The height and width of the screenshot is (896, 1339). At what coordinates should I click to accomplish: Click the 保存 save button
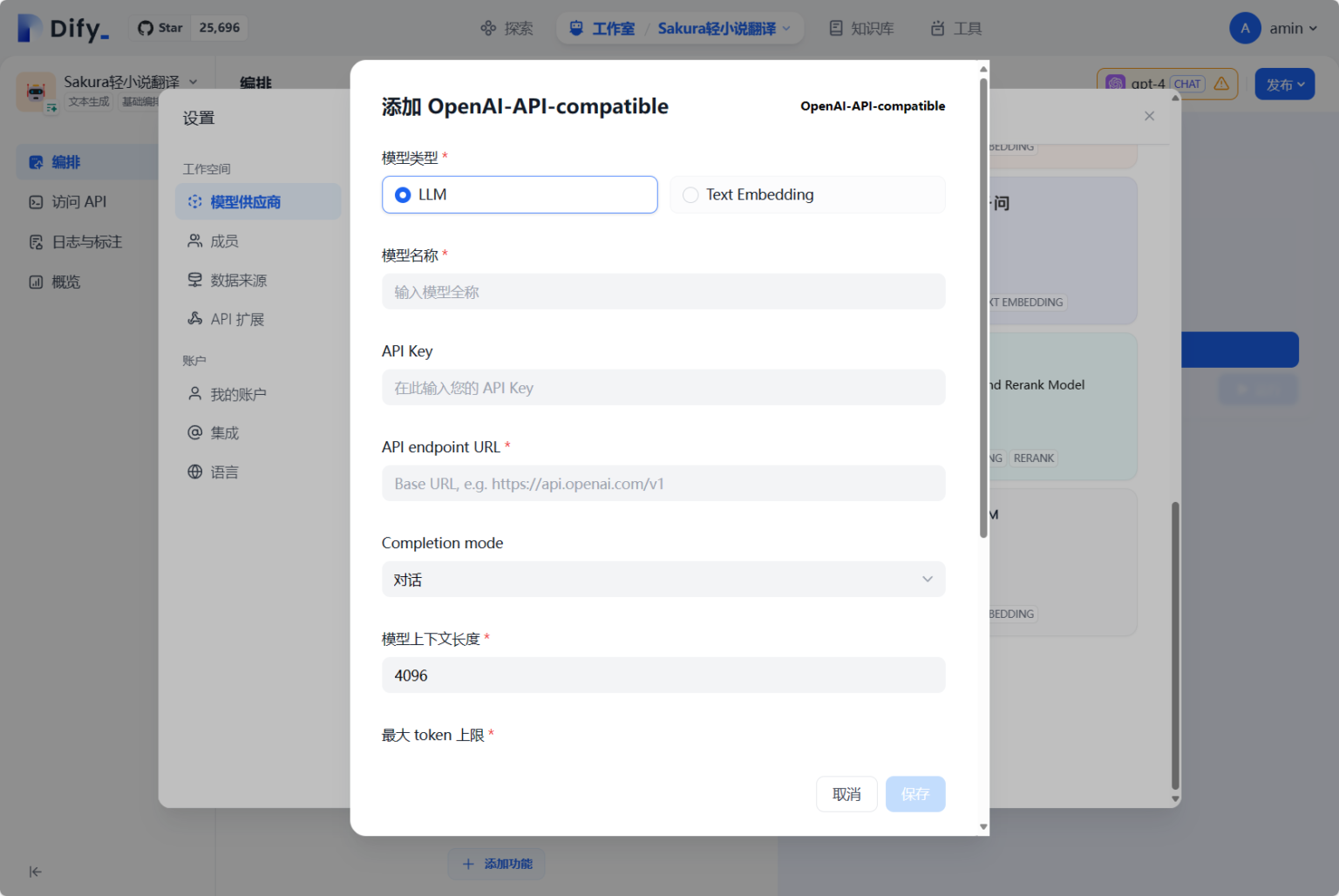point(914,794)
